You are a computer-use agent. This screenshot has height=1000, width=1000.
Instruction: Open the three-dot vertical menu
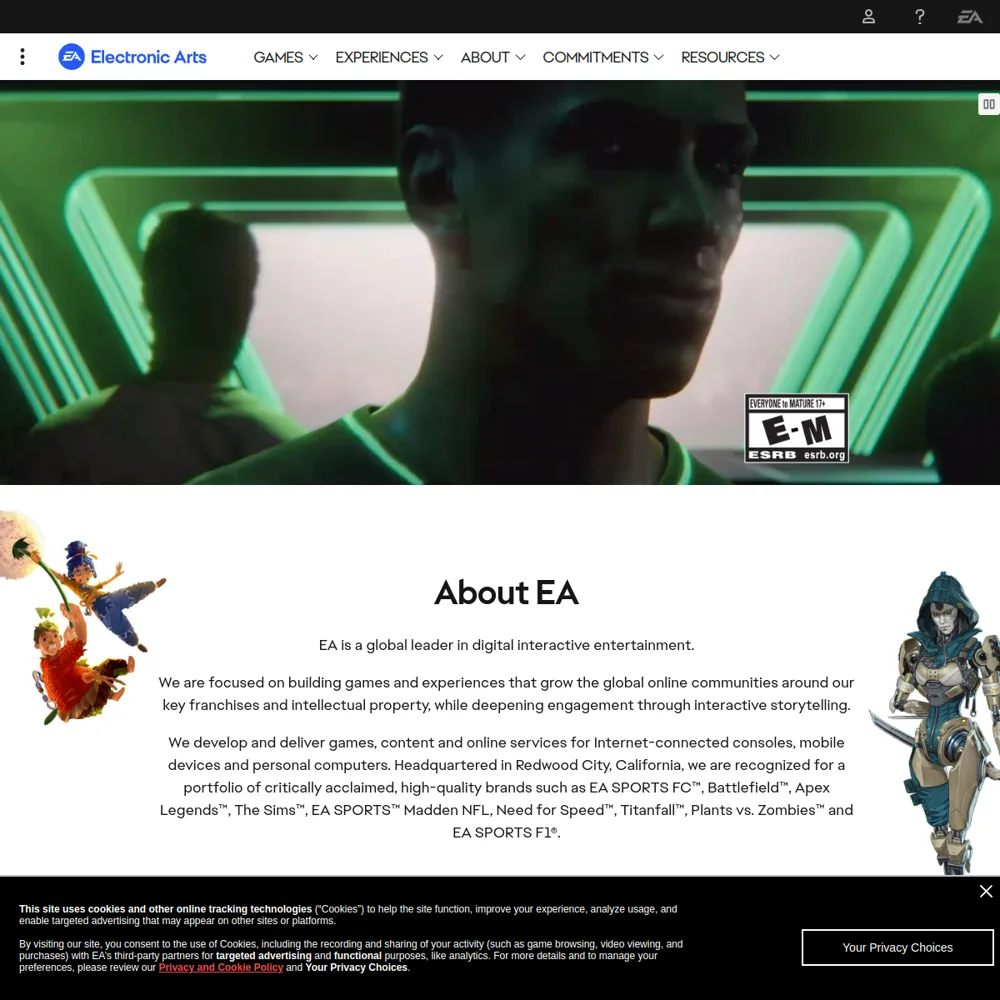[22, 57]
